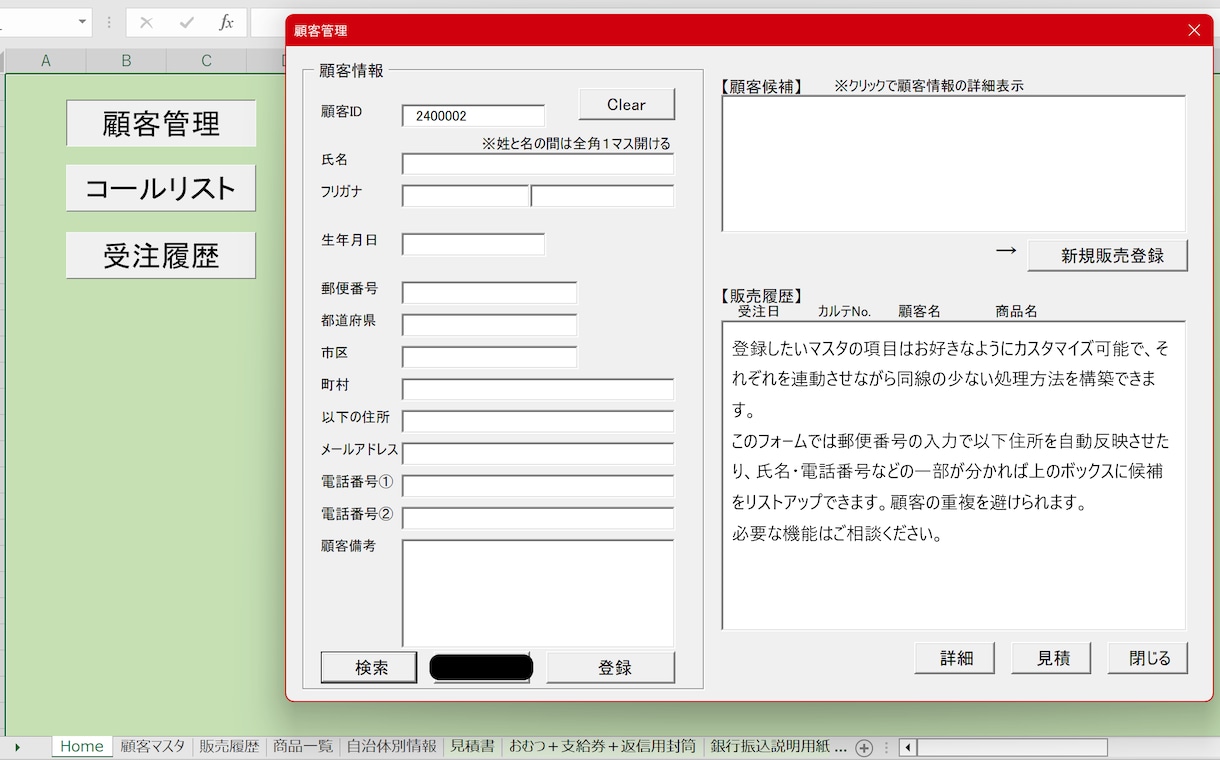
Task: Click horizontal scrollbar left arrow
Action: coord(907,747)
